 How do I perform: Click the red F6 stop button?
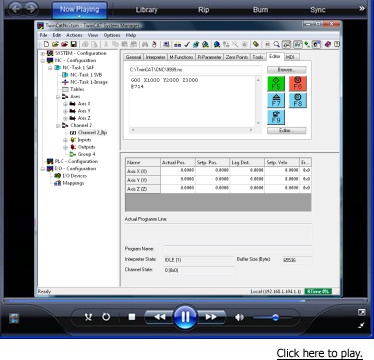coord(298,83)
